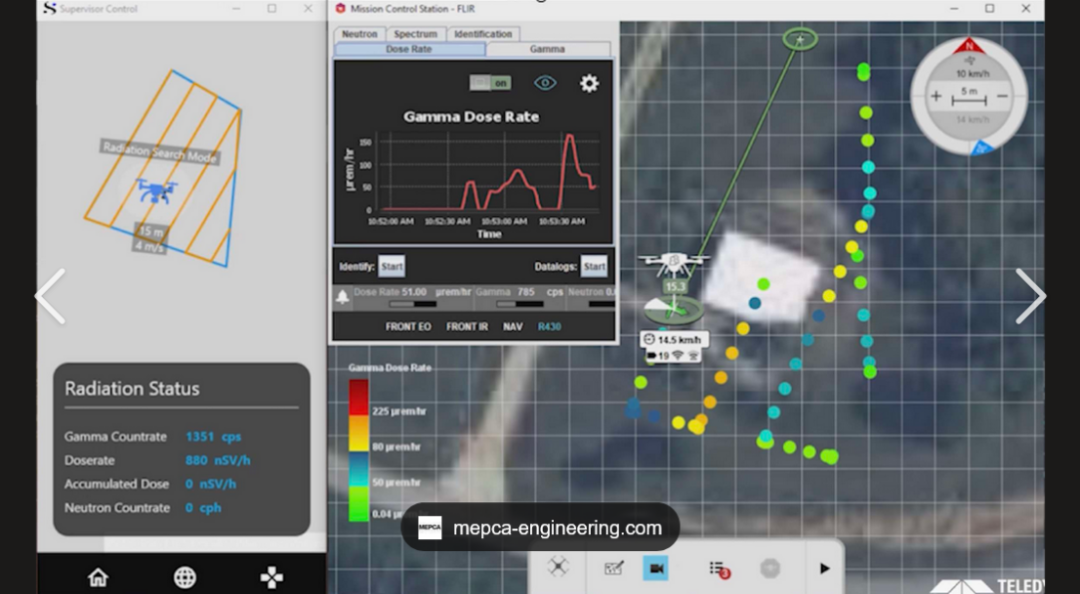
Task: Open the globe map icon in bottom bar
Action: [185, 577]
